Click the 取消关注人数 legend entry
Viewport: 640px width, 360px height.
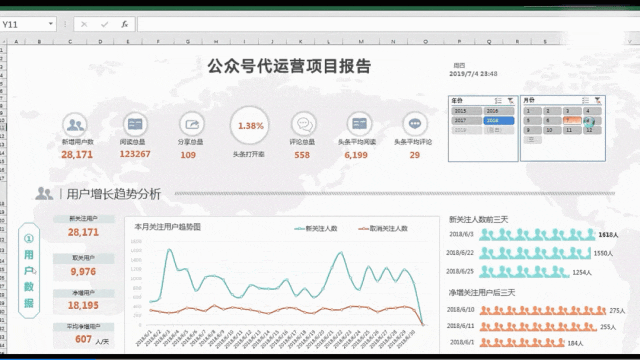383,229
